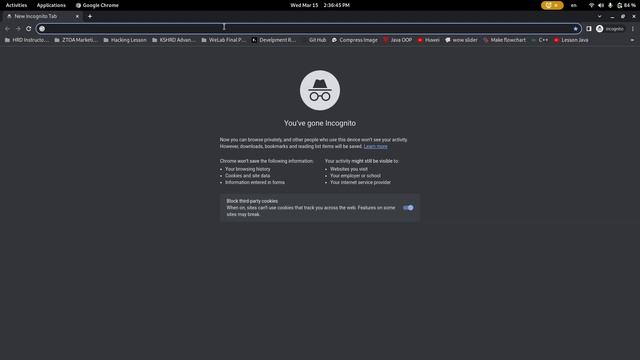Click the Incognito profile button

[x=610, y=29]
